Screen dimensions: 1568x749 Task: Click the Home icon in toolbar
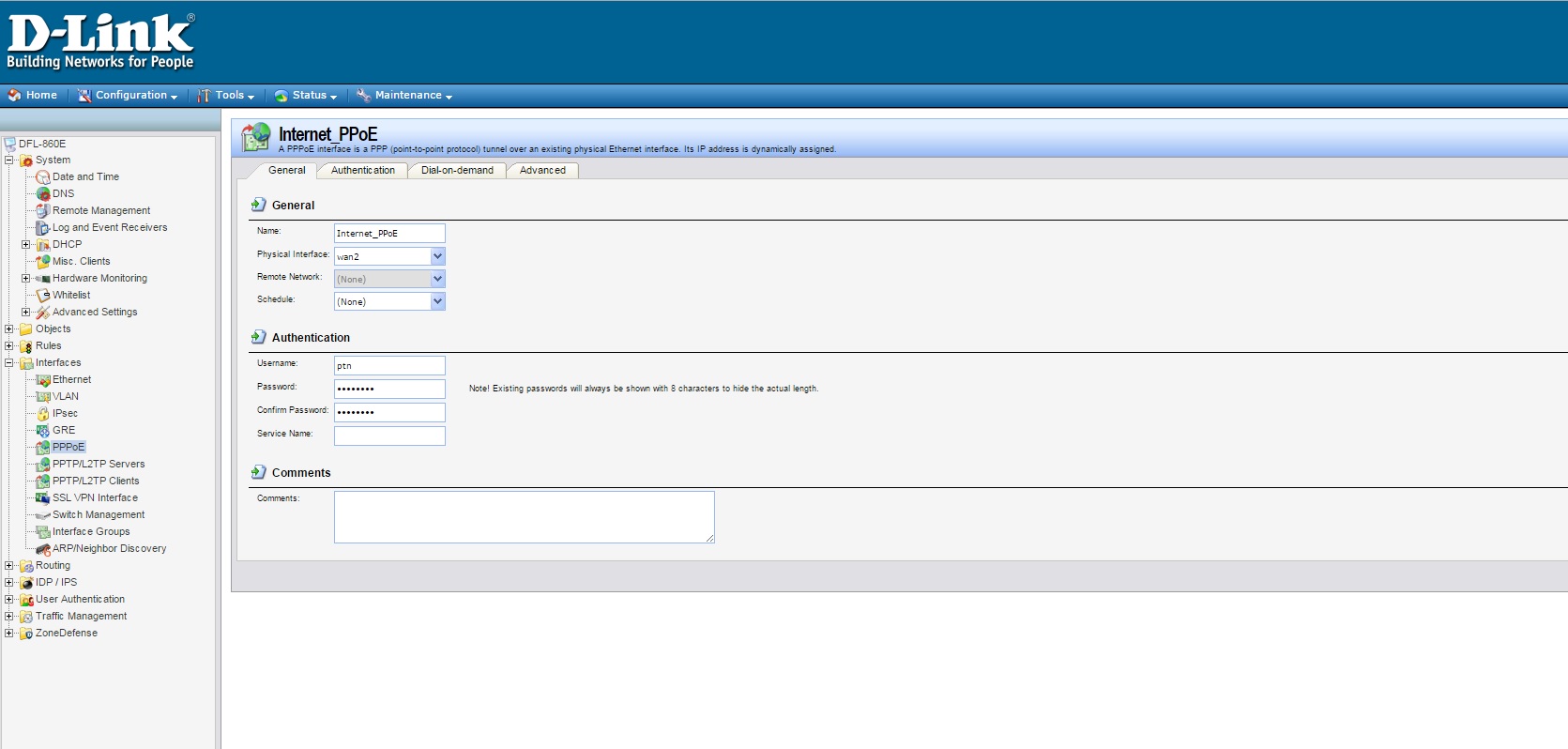[14, 96]
